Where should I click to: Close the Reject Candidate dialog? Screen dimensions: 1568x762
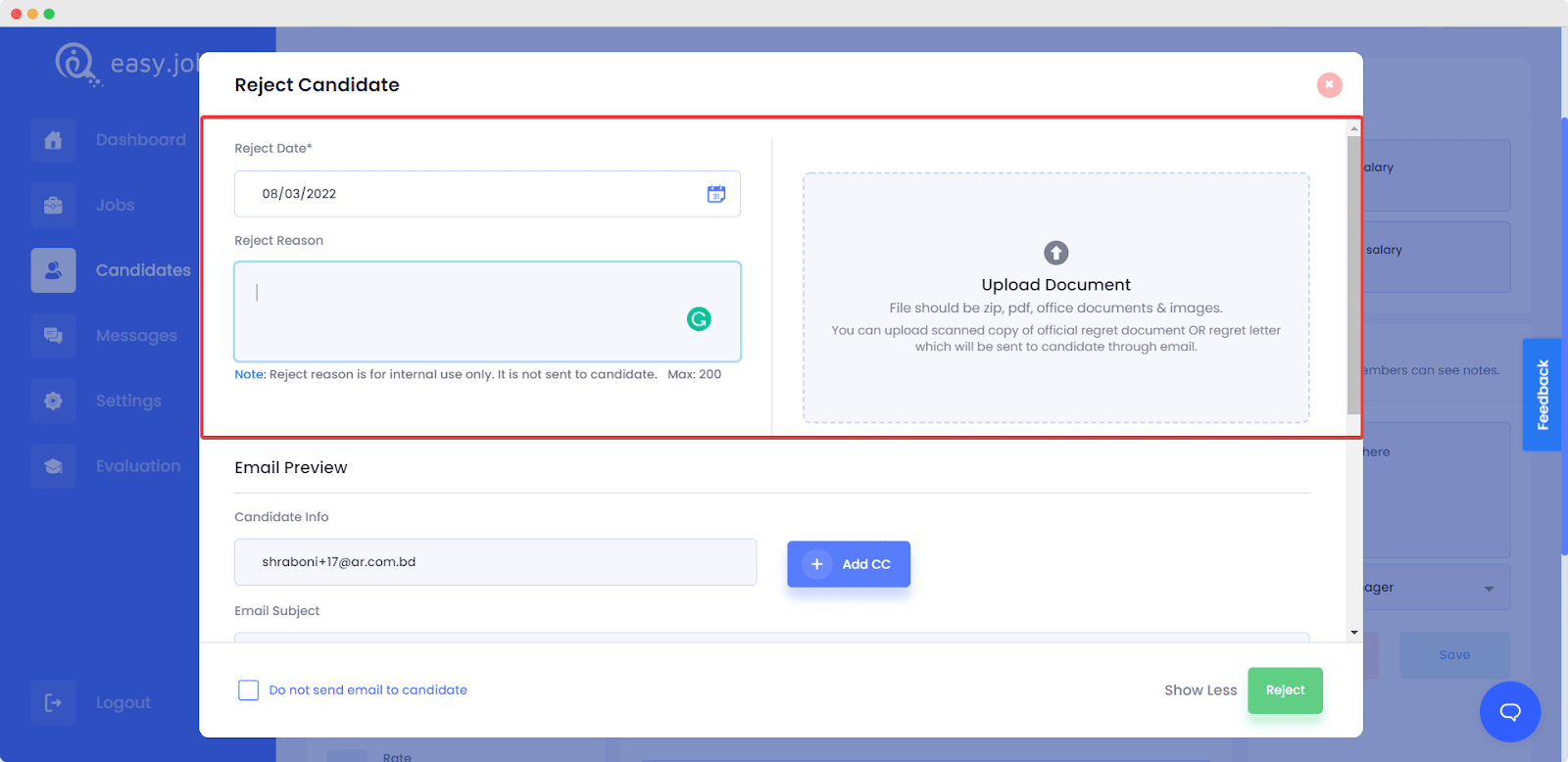[1329, 85]
